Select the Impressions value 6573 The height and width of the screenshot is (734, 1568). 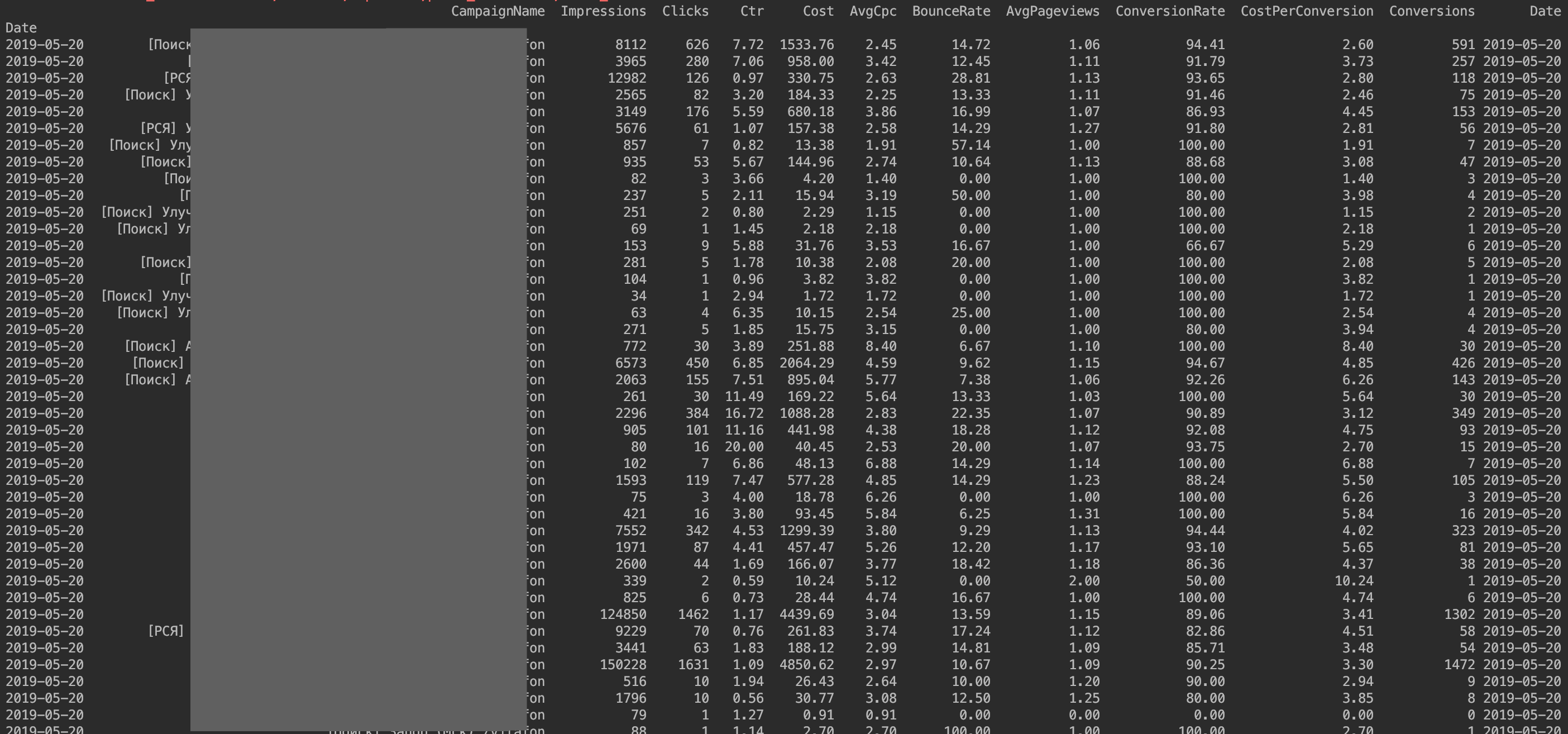point(630,363)
